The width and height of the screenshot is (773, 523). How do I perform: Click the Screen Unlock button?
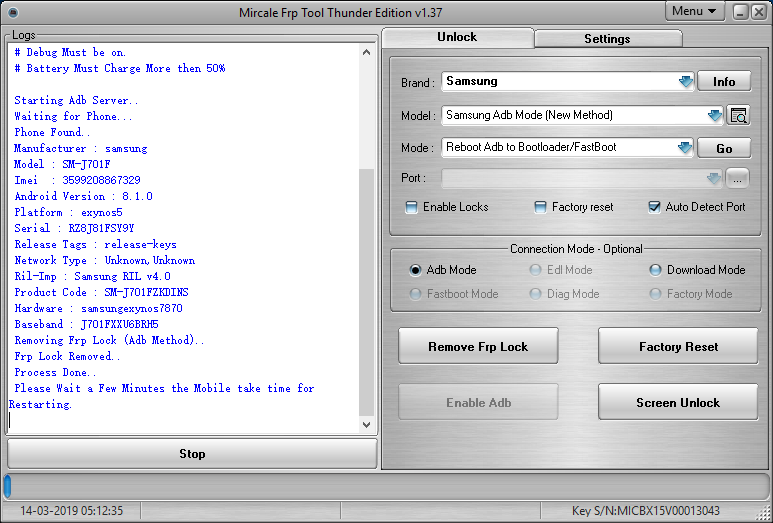(678, 402)
